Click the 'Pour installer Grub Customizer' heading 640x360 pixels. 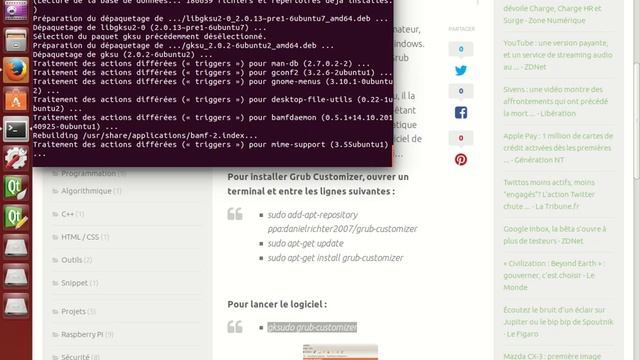point(318,184)
